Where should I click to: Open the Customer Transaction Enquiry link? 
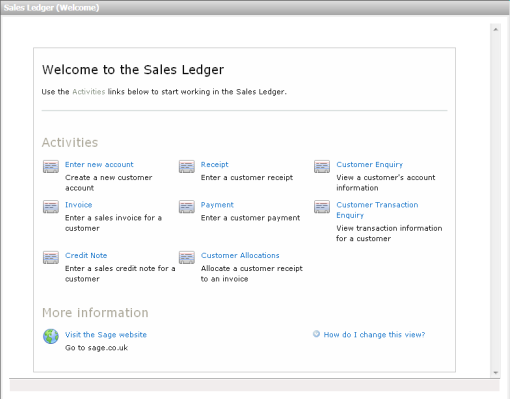[x=377, y=210]
